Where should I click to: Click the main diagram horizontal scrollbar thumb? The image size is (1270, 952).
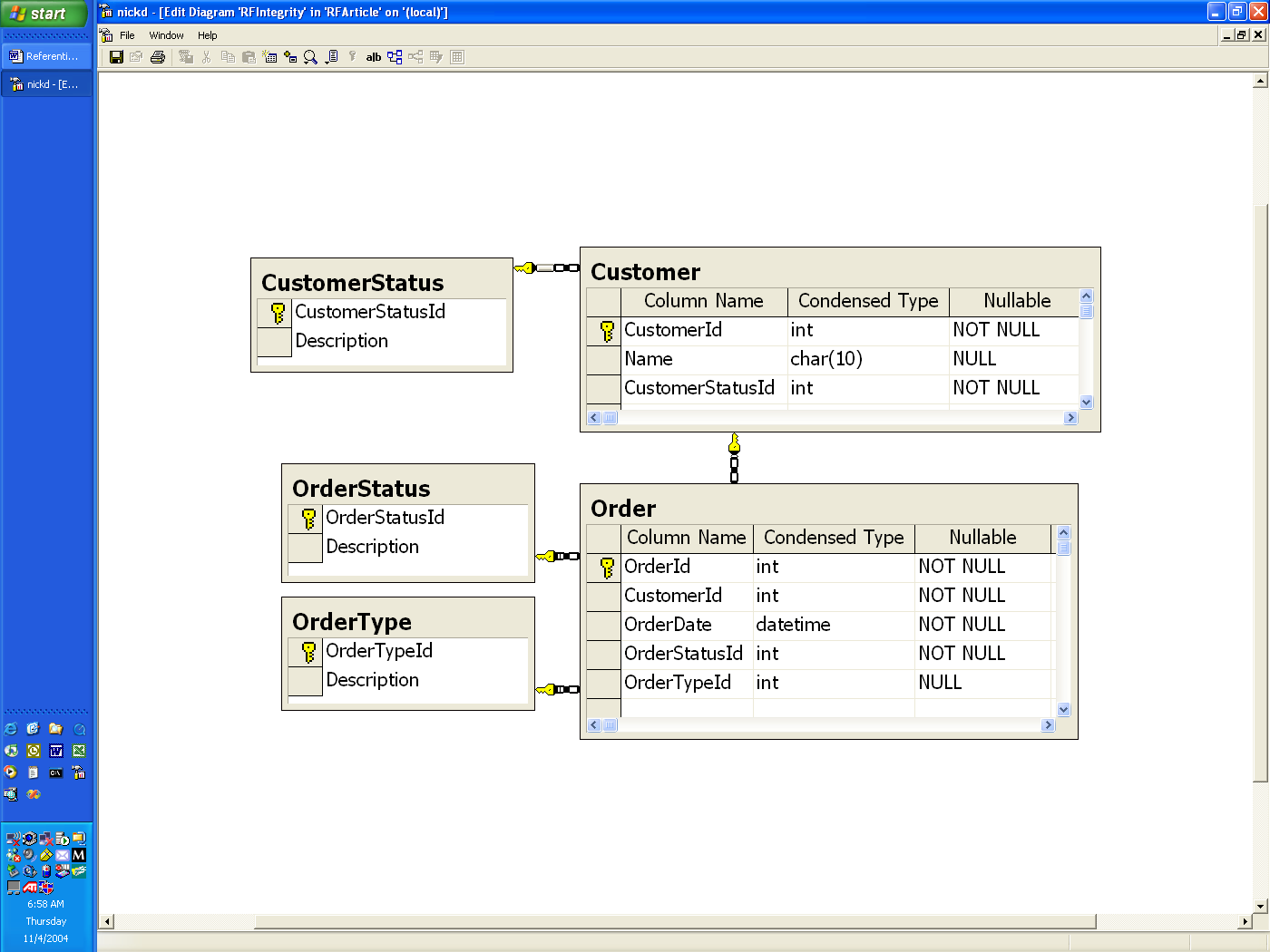tap(675, 922)
